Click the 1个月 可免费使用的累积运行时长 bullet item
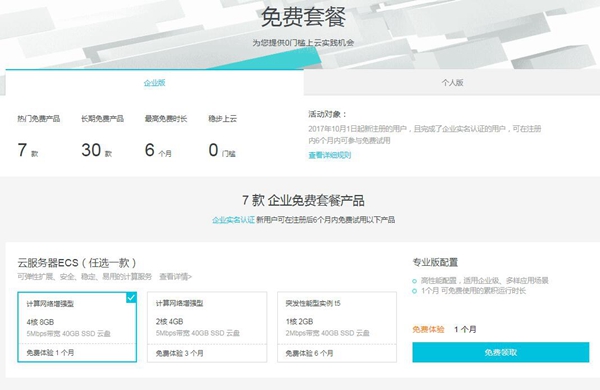Screen dimensions: 600x390 (x=469, y=291)
